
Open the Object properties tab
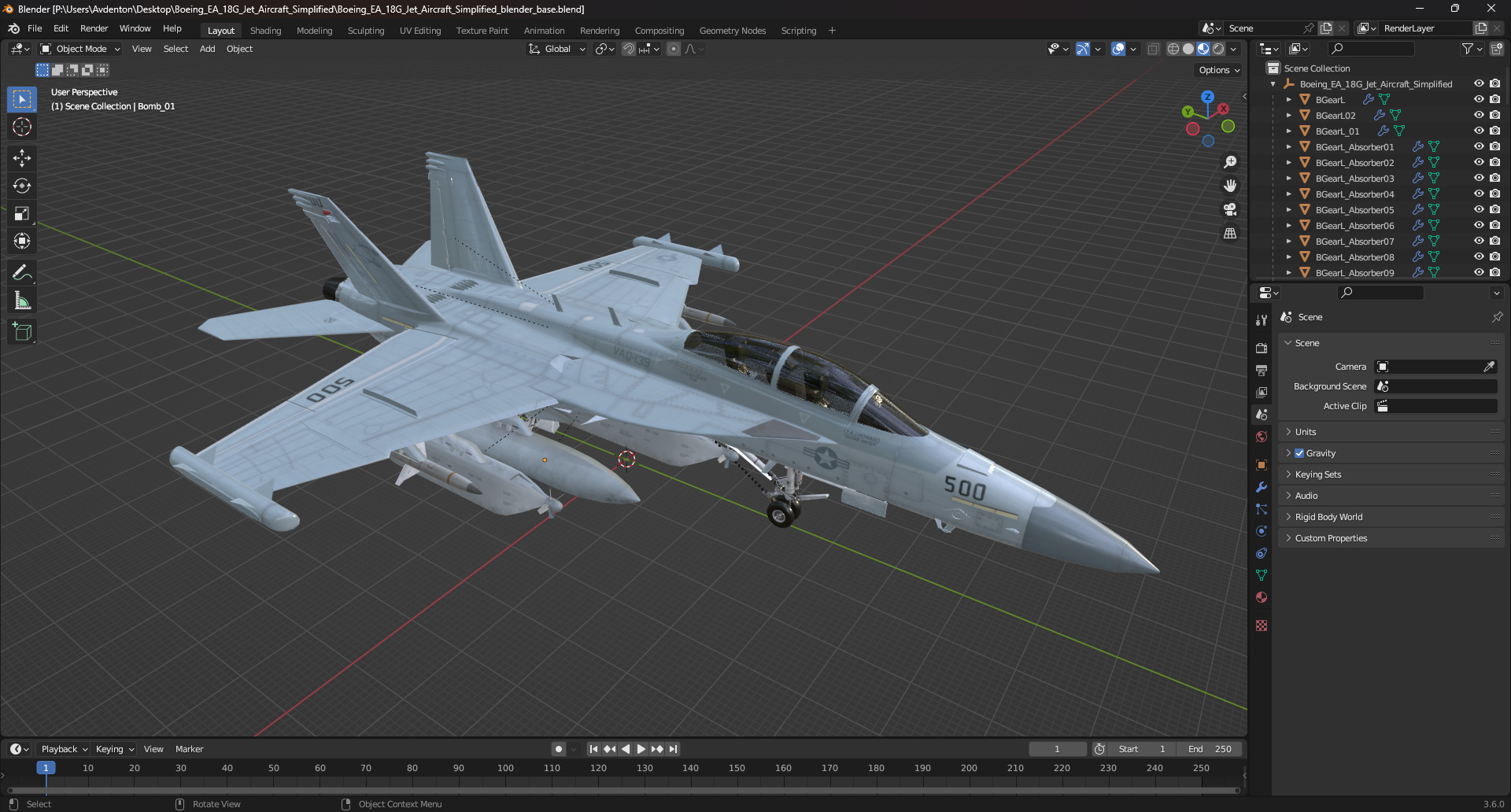tap(1262, 465)
